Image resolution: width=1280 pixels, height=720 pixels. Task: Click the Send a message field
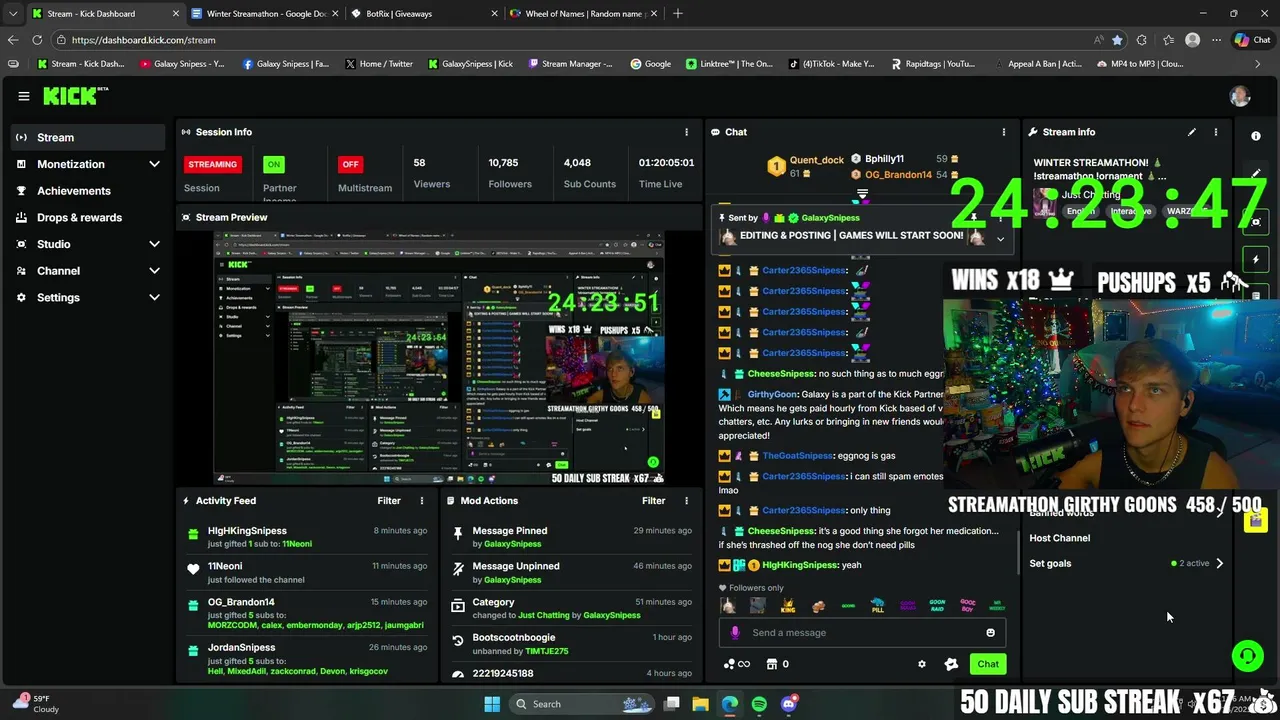[860, 633]
